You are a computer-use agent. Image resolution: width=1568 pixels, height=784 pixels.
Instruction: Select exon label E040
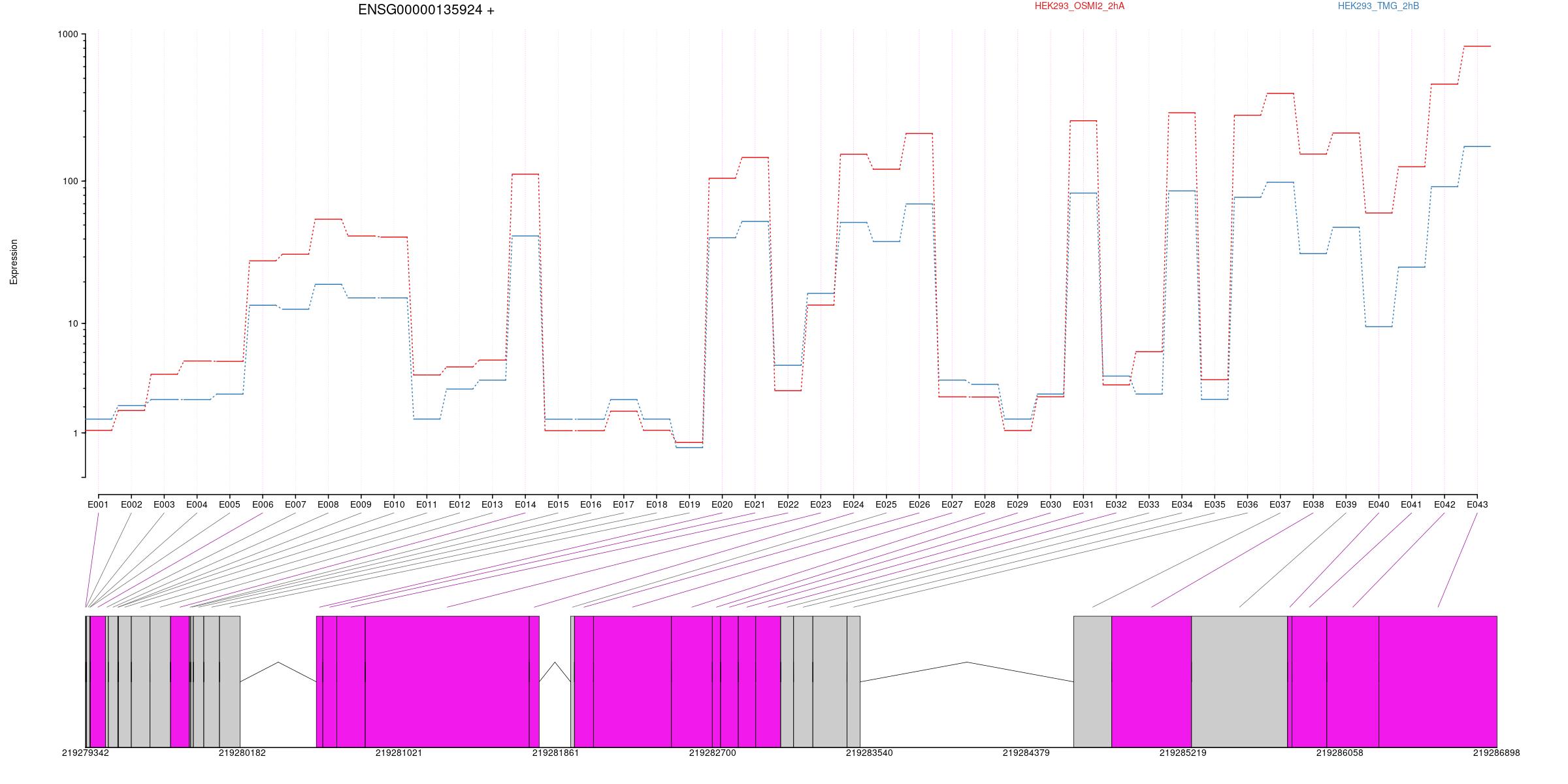(x=1379, y=504)
